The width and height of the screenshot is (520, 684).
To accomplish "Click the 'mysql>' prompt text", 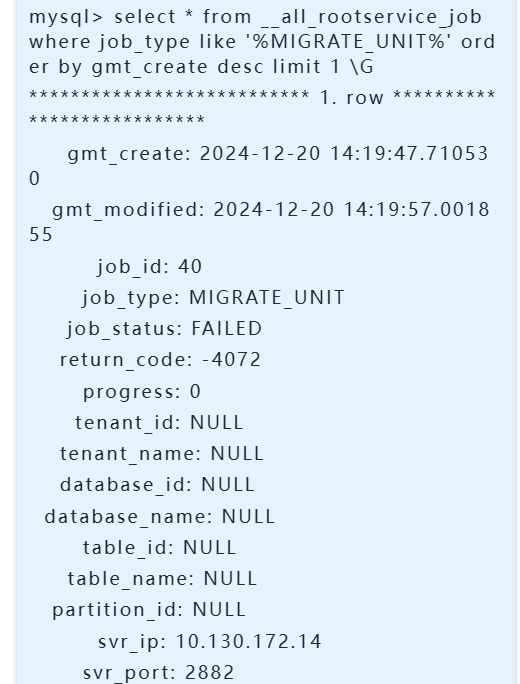I will pyautogui.click(x=66, y=17).
